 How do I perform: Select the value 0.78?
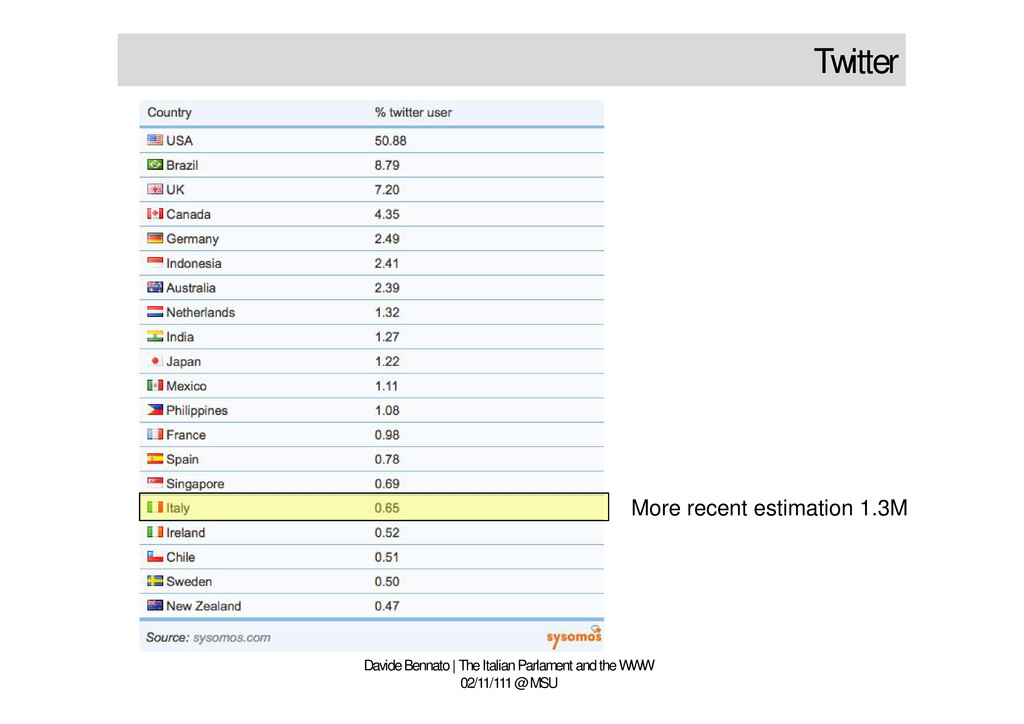point(387,459)
